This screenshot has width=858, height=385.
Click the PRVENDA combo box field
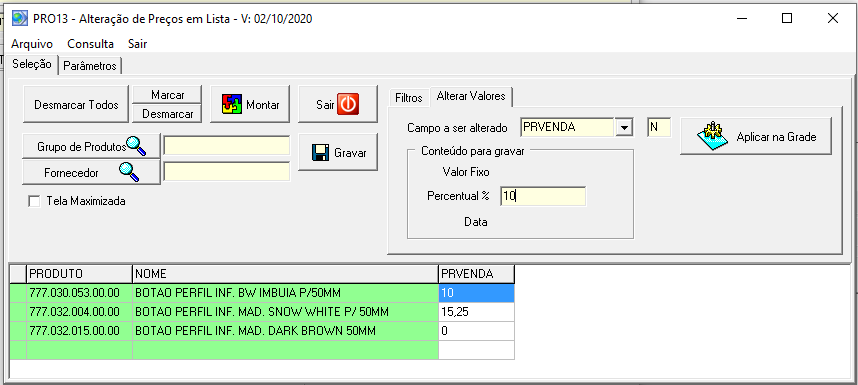click(x=567, y=127)
